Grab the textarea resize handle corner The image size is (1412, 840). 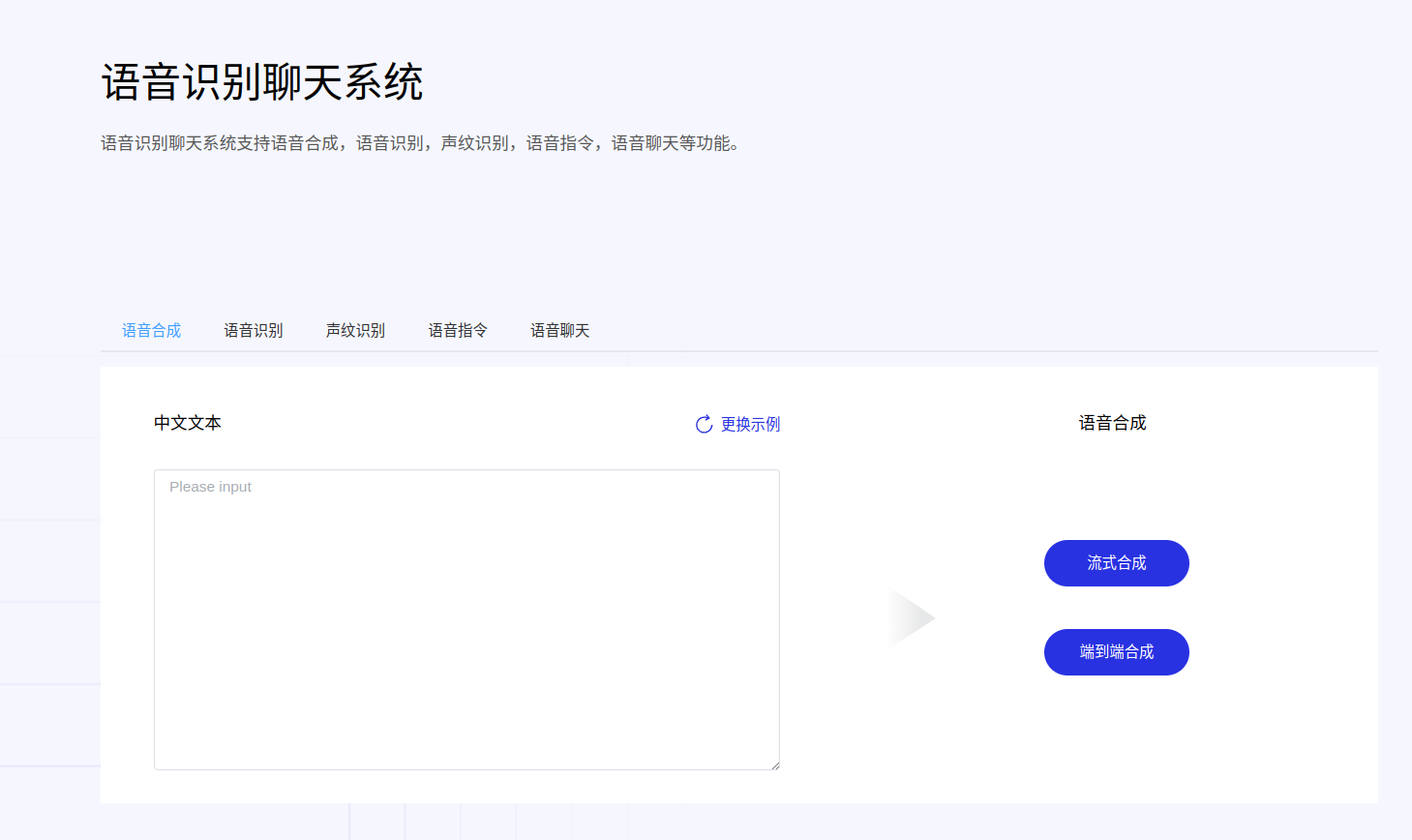click(x=775, y=765)
